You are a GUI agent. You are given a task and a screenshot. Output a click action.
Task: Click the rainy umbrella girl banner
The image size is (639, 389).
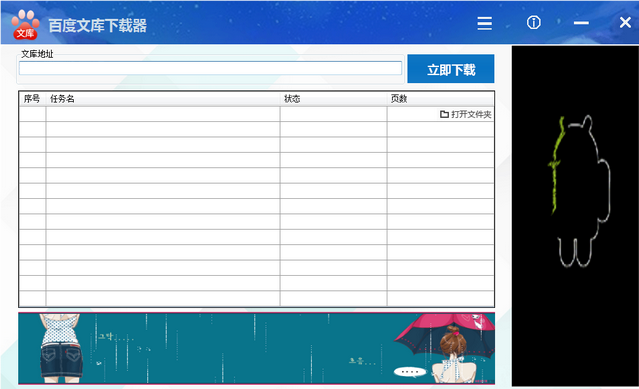(x=256, y=348)
